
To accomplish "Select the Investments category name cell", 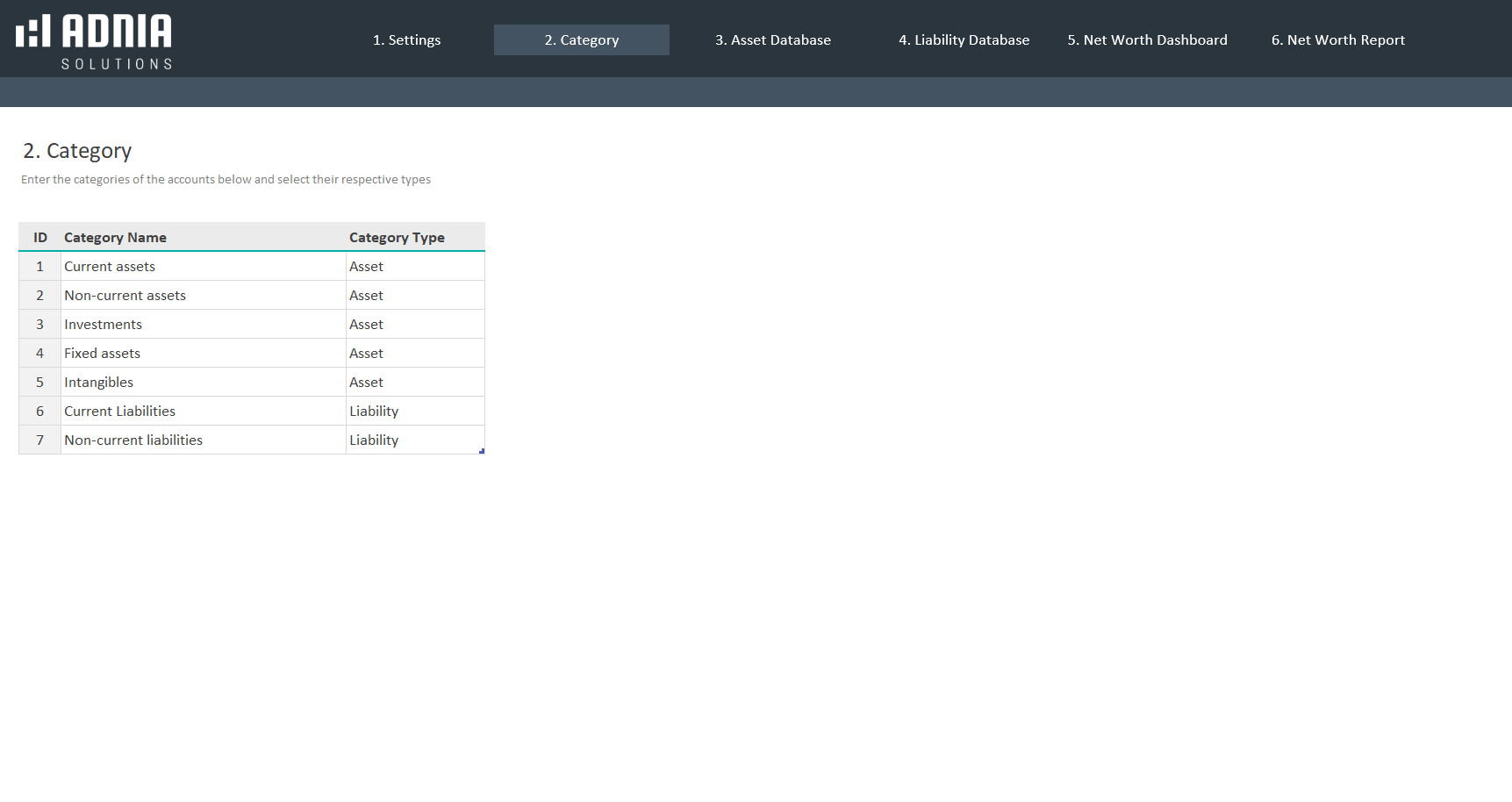I will click(x=203, y=325).
